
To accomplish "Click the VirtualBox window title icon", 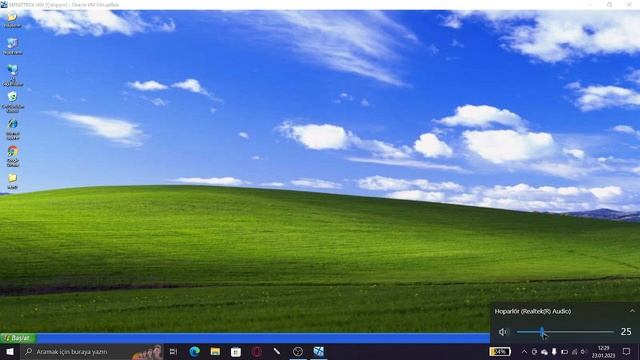I will coord(4,4).
